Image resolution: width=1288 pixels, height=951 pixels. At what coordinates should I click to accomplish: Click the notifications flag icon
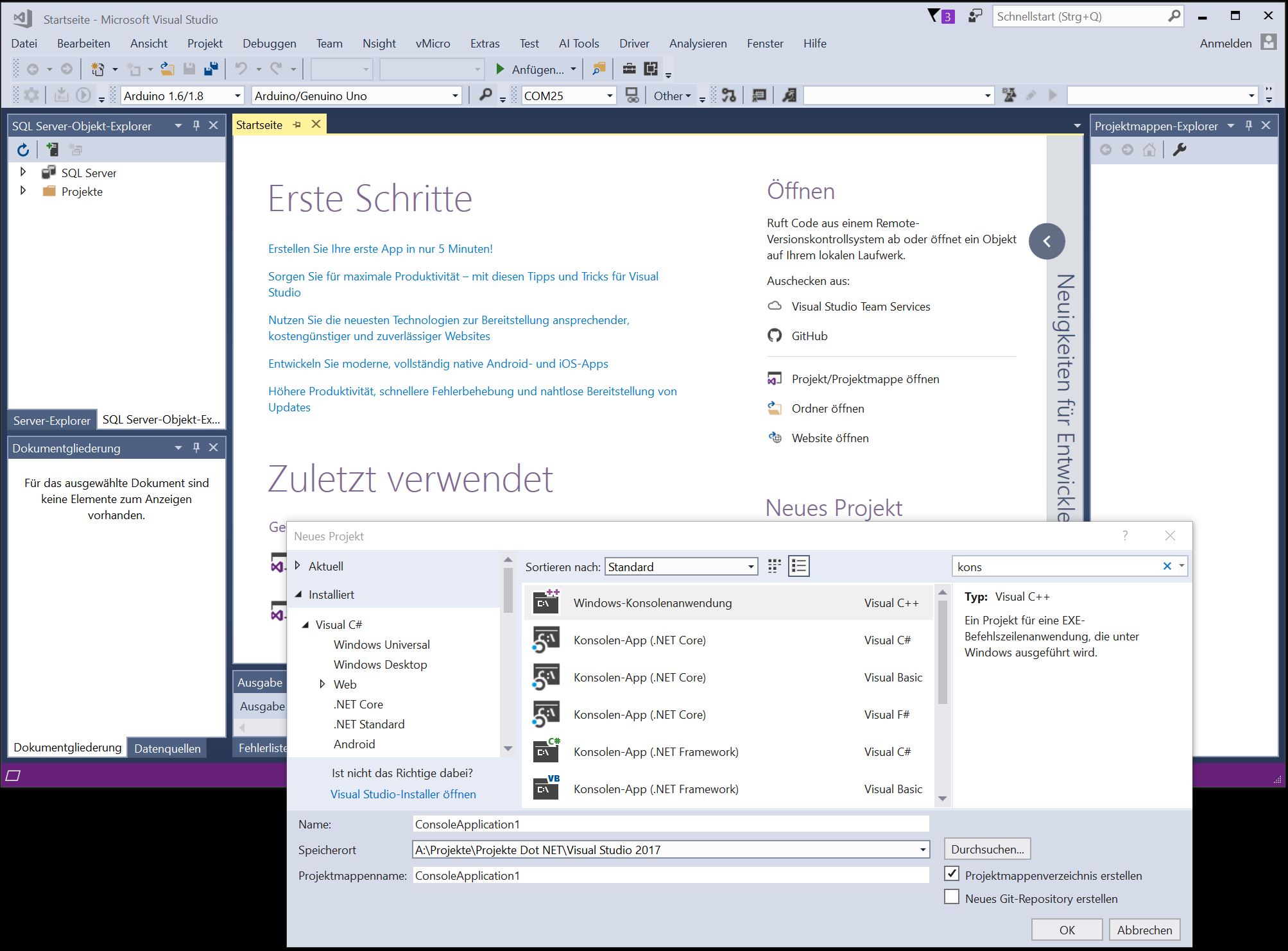pyautogui.click(x=934, y=16)
